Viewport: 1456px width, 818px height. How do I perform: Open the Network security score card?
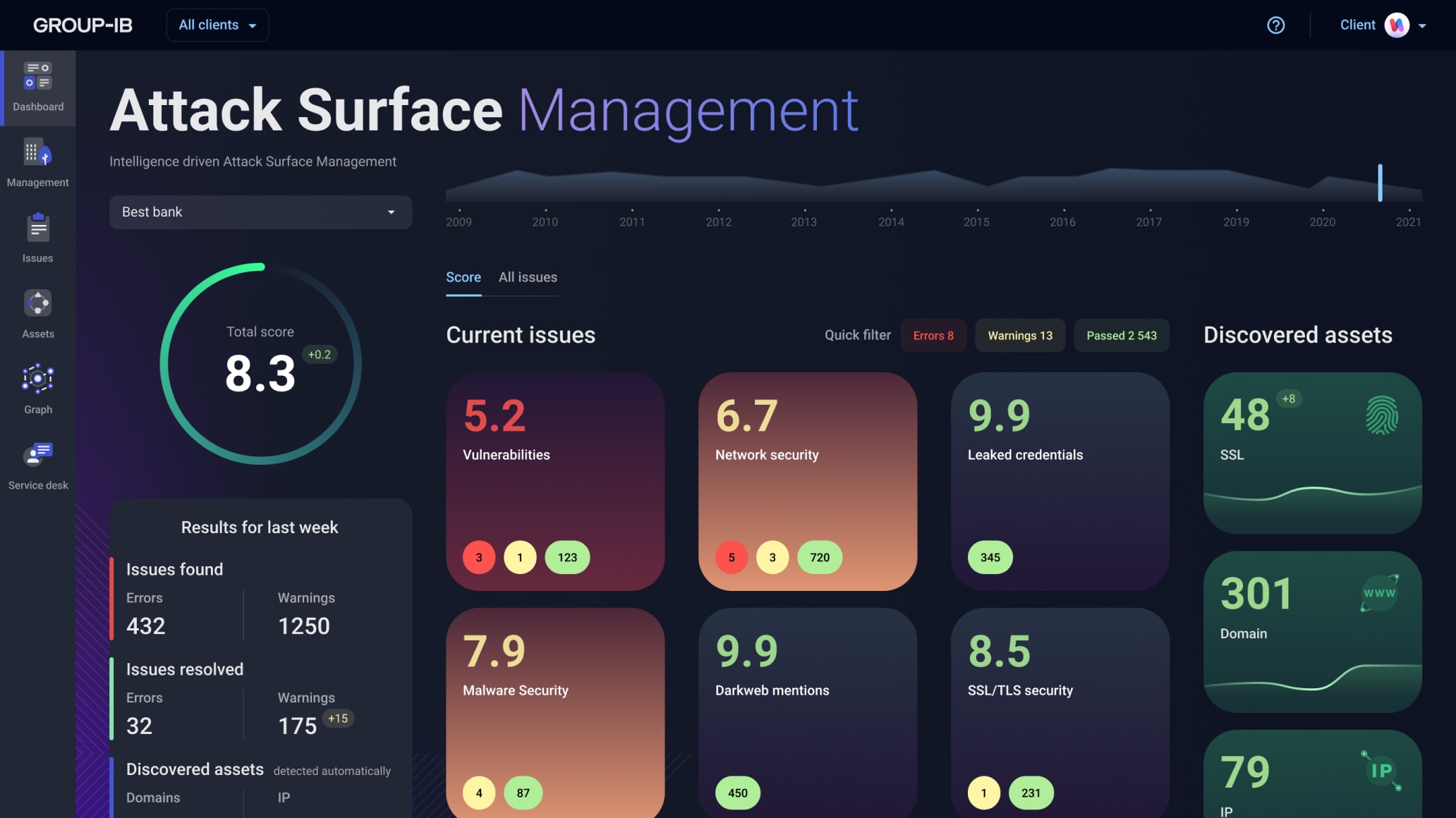pyautogui.click(x=807, y=482)
